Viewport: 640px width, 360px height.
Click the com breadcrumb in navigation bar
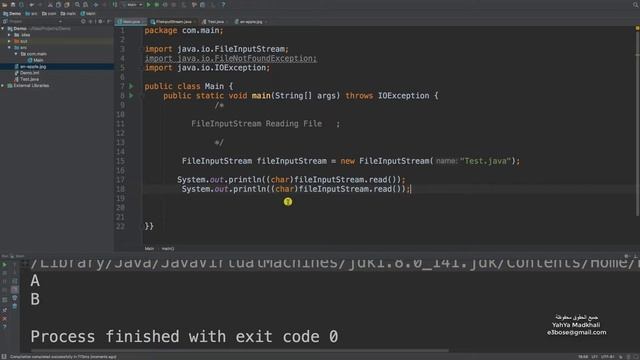49,13
